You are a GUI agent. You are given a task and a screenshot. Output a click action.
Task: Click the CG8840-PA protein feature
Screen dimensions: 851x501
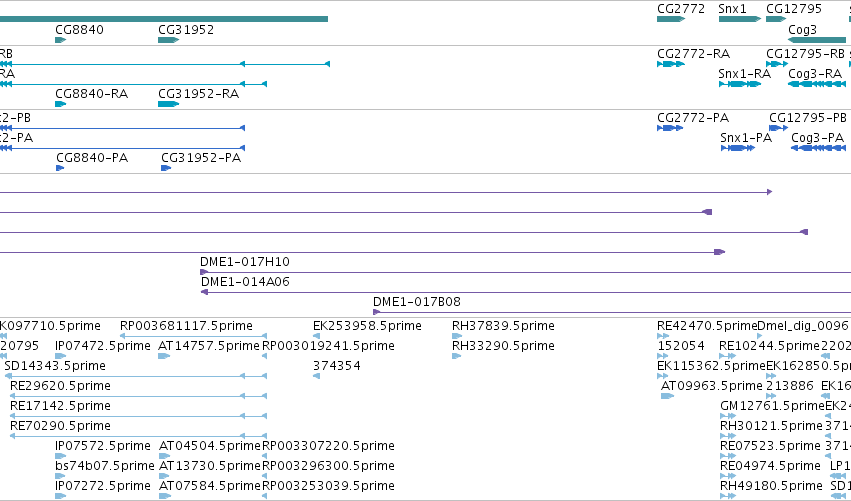(60, 168)
